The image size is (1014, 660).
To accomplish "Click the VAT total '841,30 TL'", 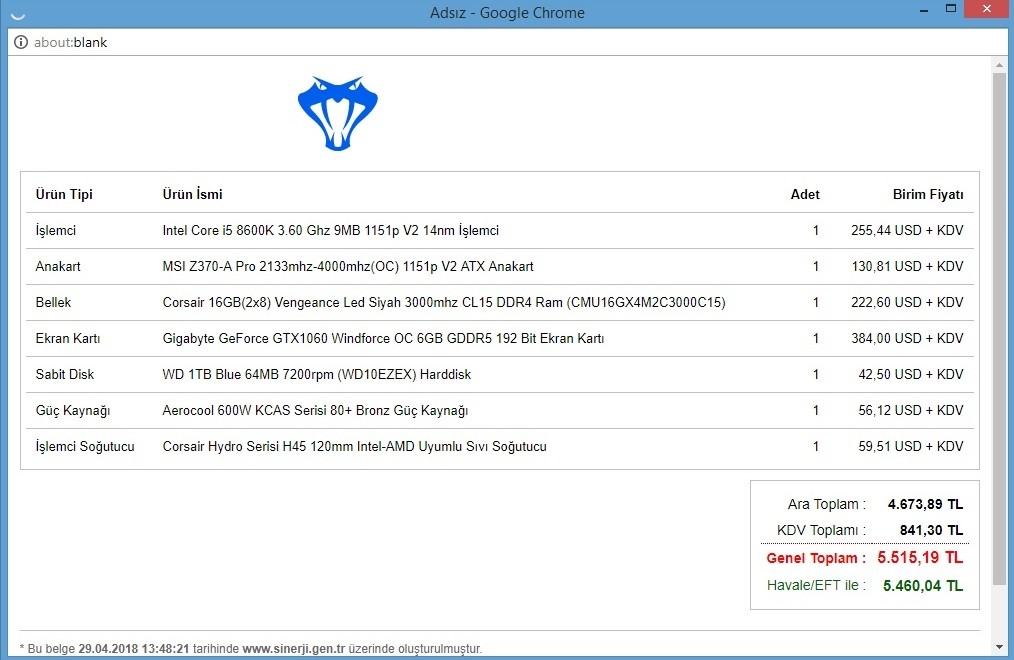I will [x=931, y=530].
